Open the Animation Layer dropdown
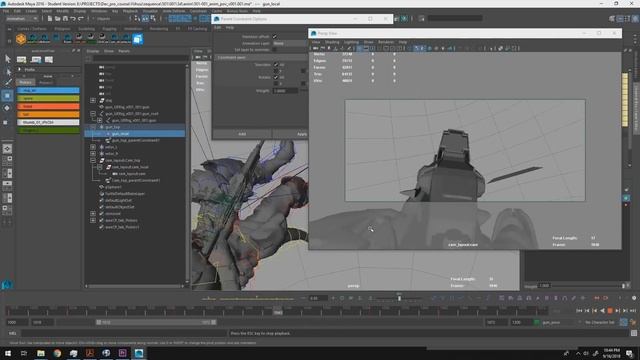 point(290,43)
